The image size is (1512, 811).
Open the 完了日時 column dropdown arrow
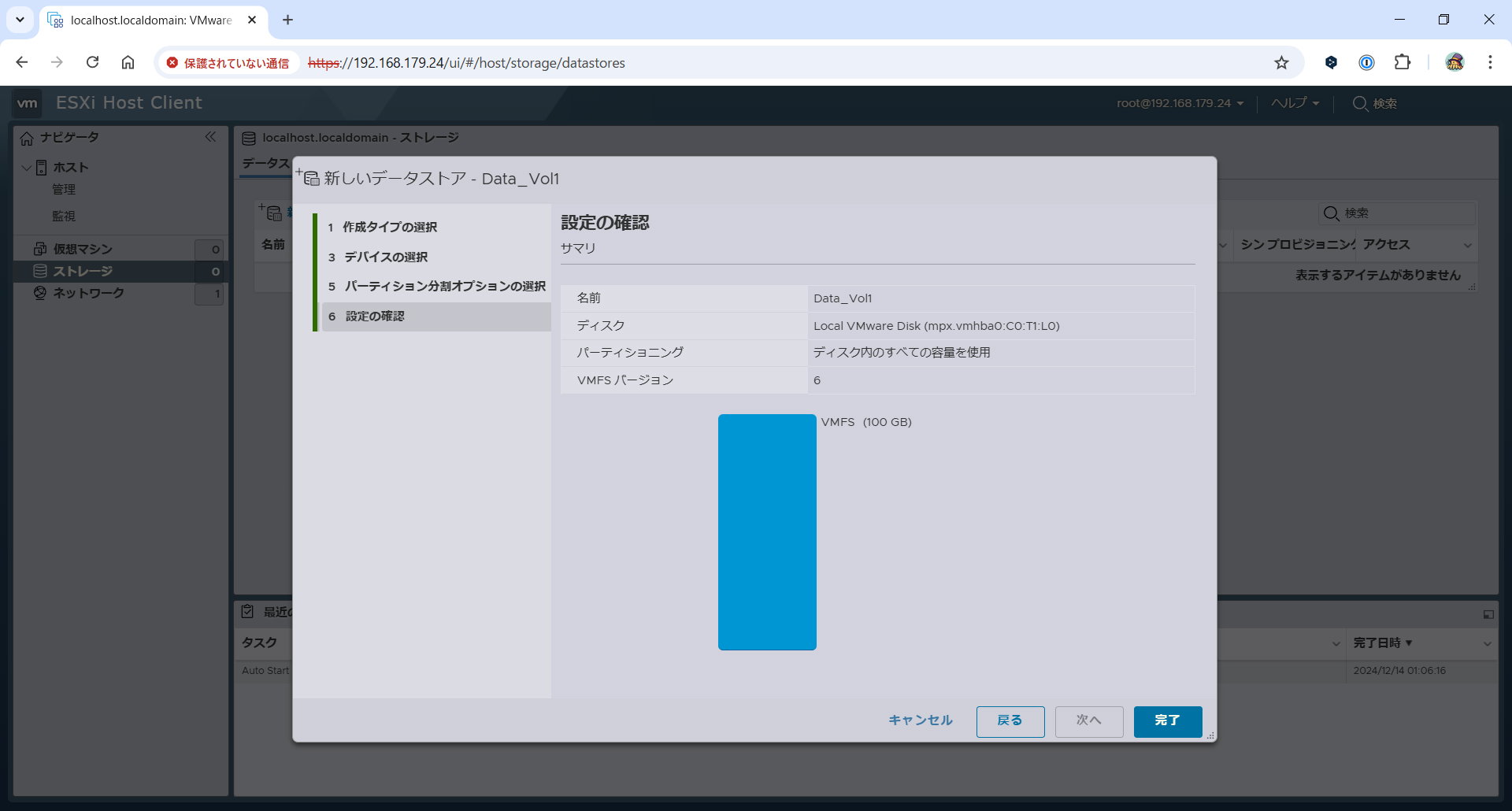point(1487,644)
